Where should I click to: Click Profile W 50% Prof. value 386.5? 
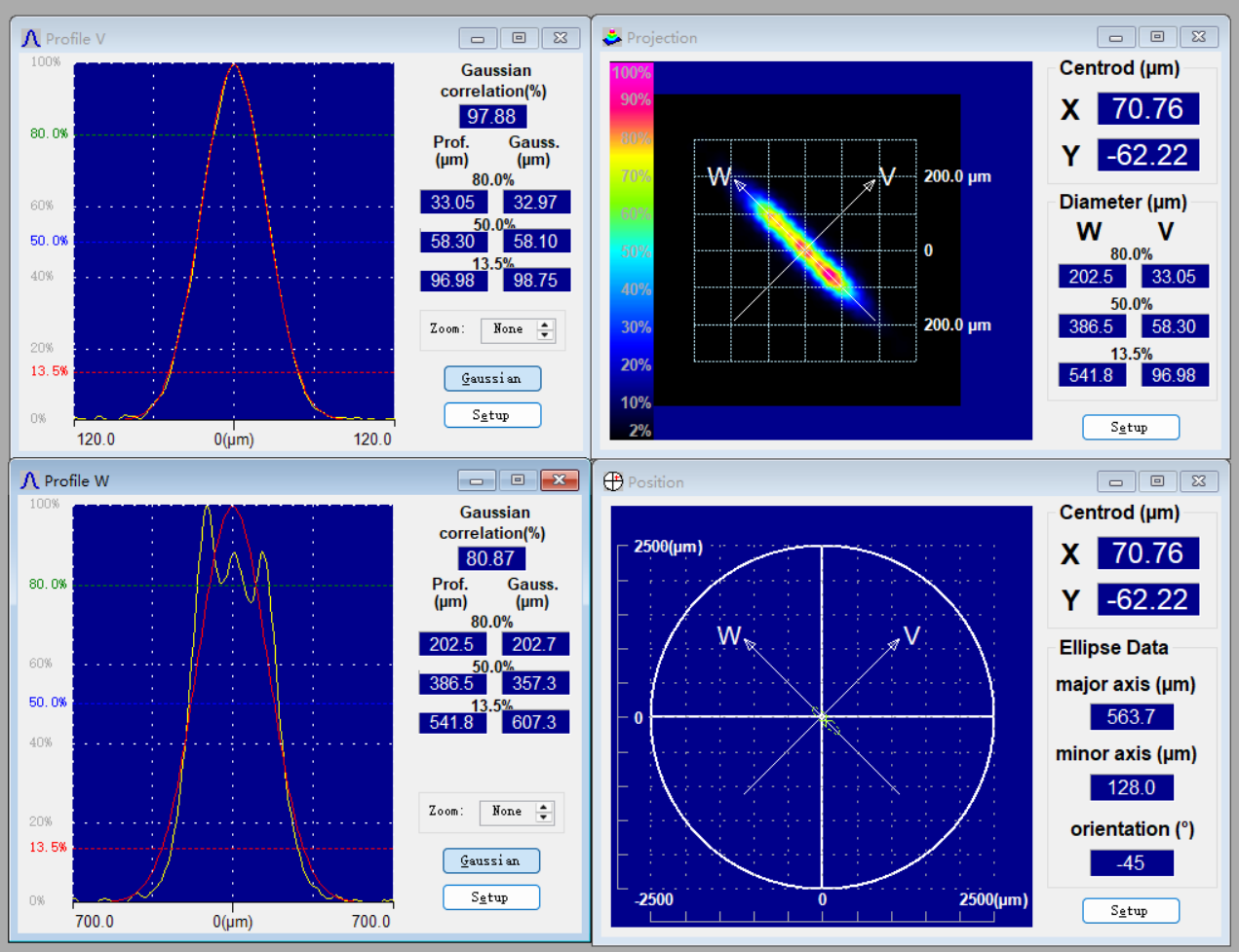point(451,683)
